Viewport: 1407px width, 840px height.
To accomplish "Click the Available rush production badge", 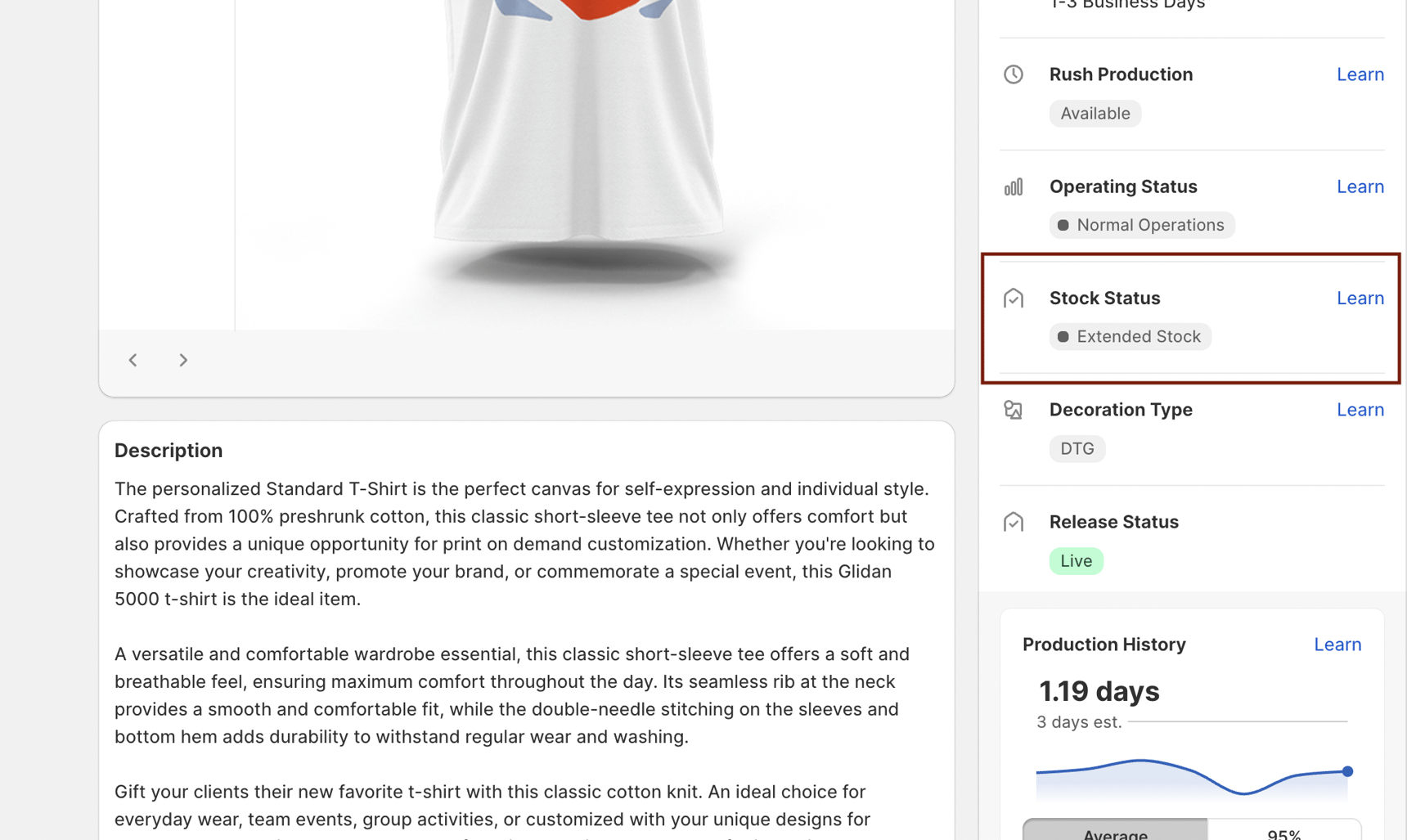I will (x=1095, y=114).
